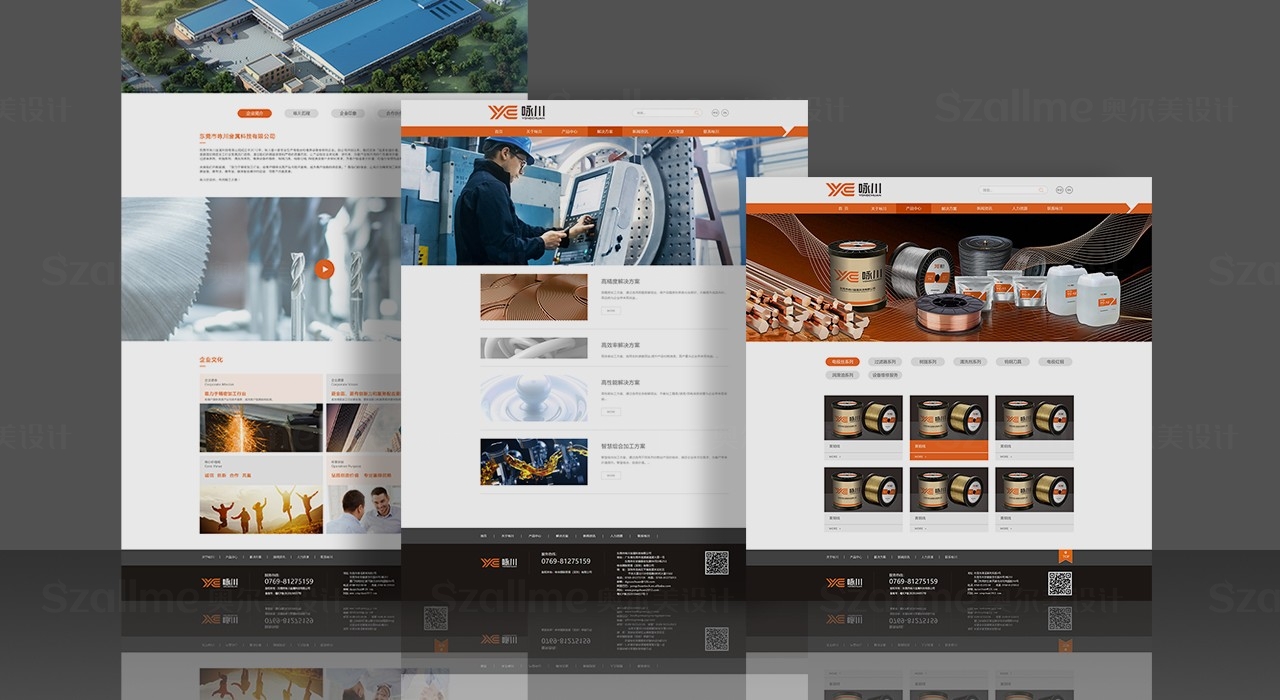Open the 高效率解决方案 heading link
1280x700 pixels.
pos(620,345)
